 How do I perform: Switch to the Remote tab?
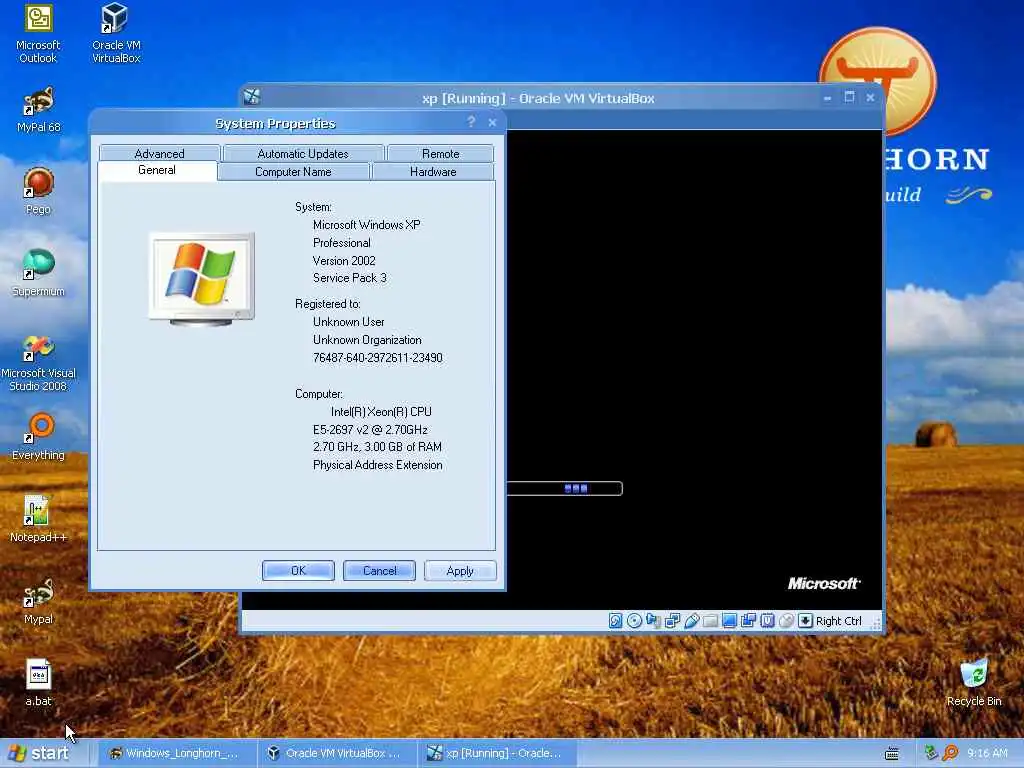click(x=440, y=153)
